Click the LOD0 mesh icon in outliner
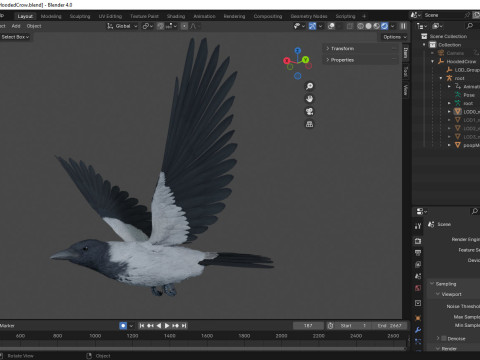 pyautogui.click(x=458, y=112)
